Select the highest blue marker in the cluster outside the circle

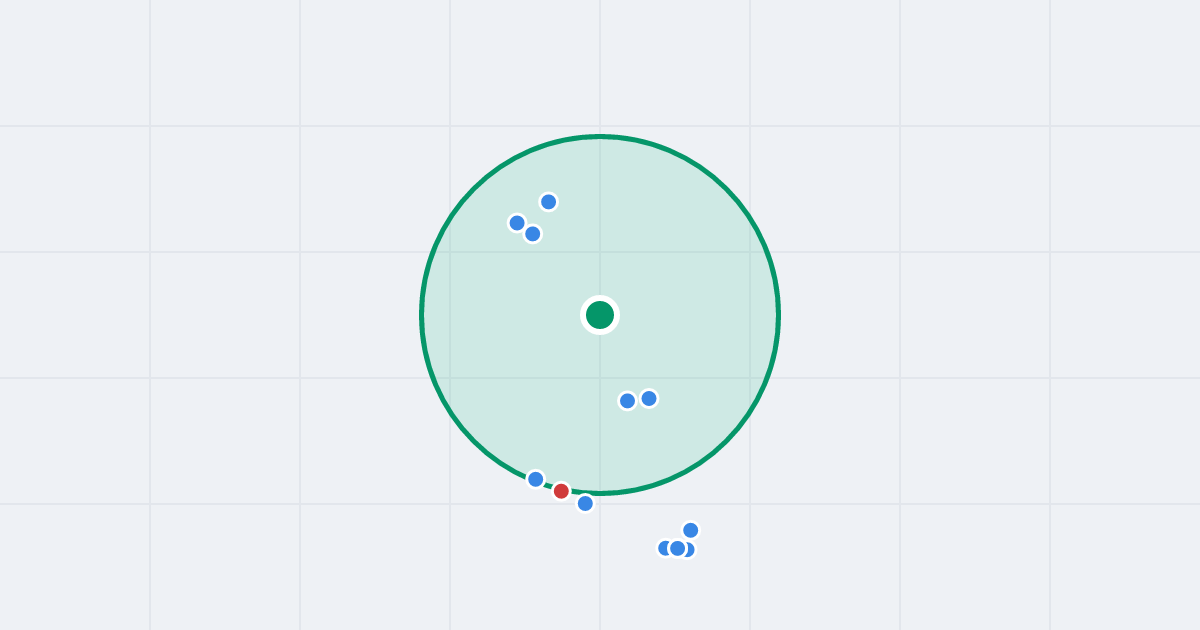coord(690,530)
